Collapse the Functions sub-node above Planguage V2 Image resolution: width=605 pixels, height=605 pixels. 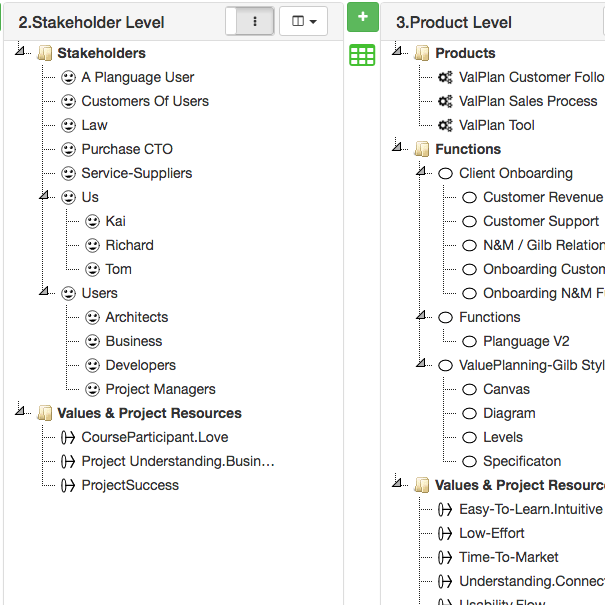point(421,315)
